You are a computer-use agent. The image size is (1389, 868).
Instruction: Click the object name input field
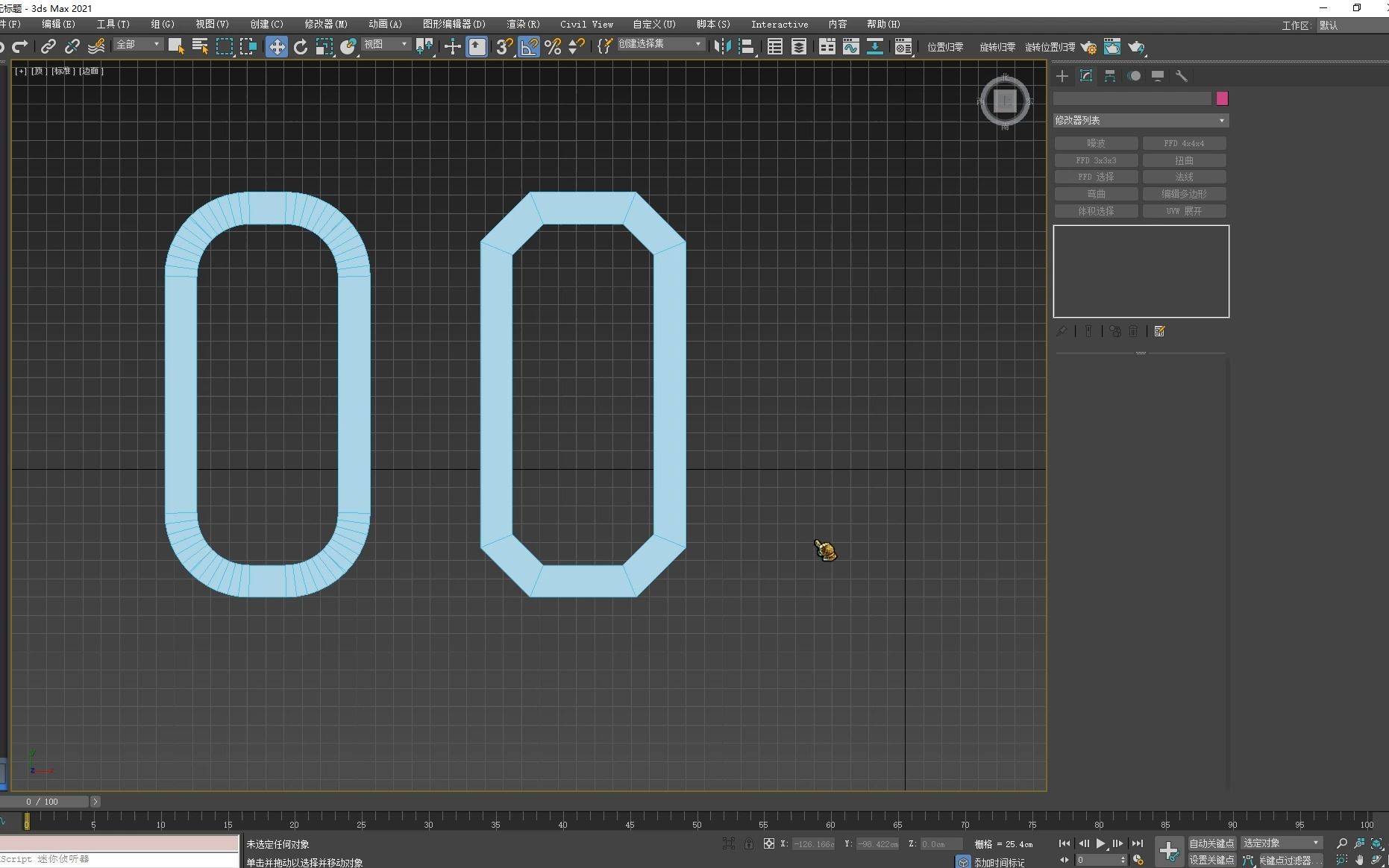coord(1132,98)
